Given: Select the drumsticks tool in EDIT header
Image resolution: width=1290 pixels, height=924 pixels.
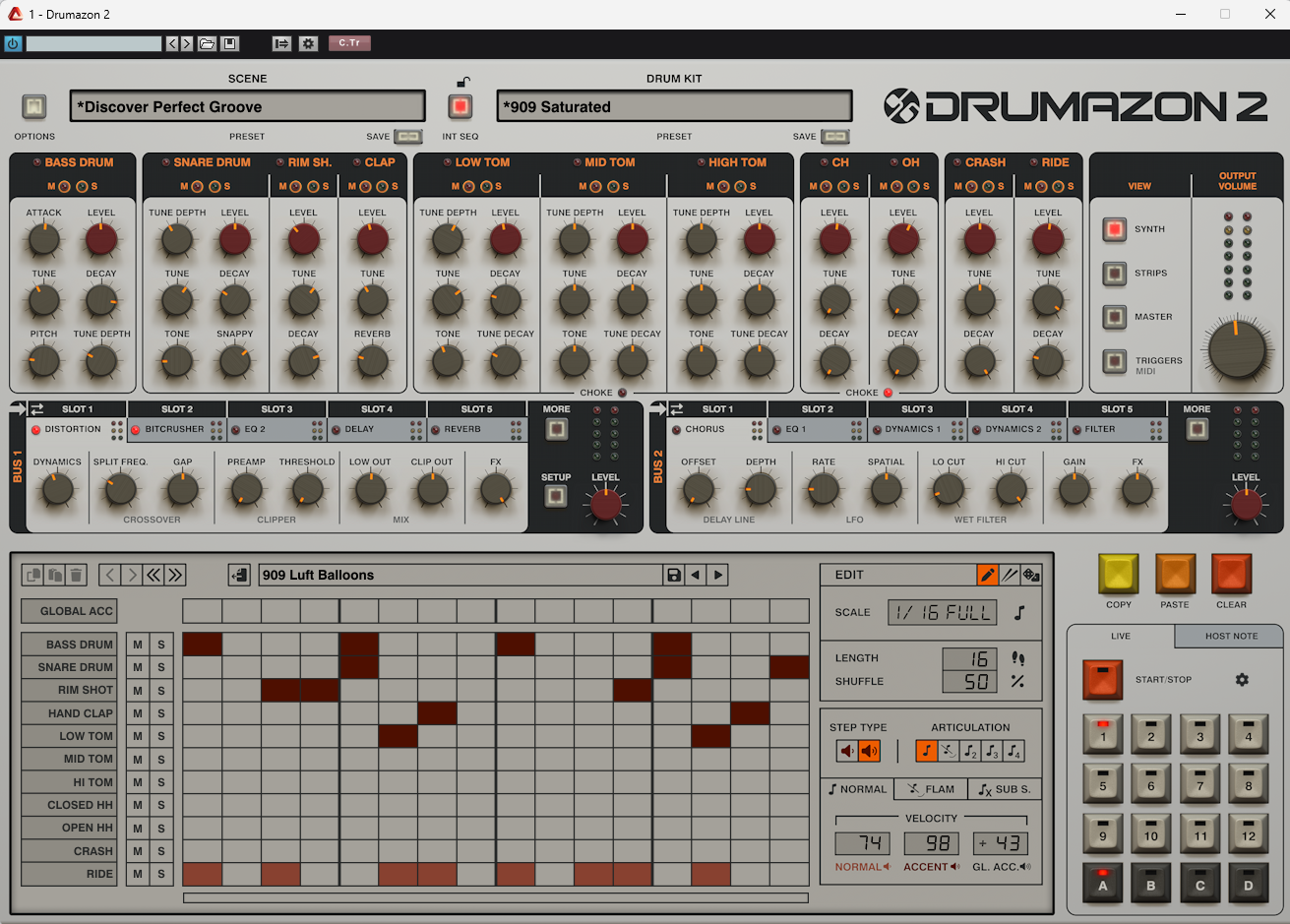Looking at the screenshot, I should (x=1010, y=575).
